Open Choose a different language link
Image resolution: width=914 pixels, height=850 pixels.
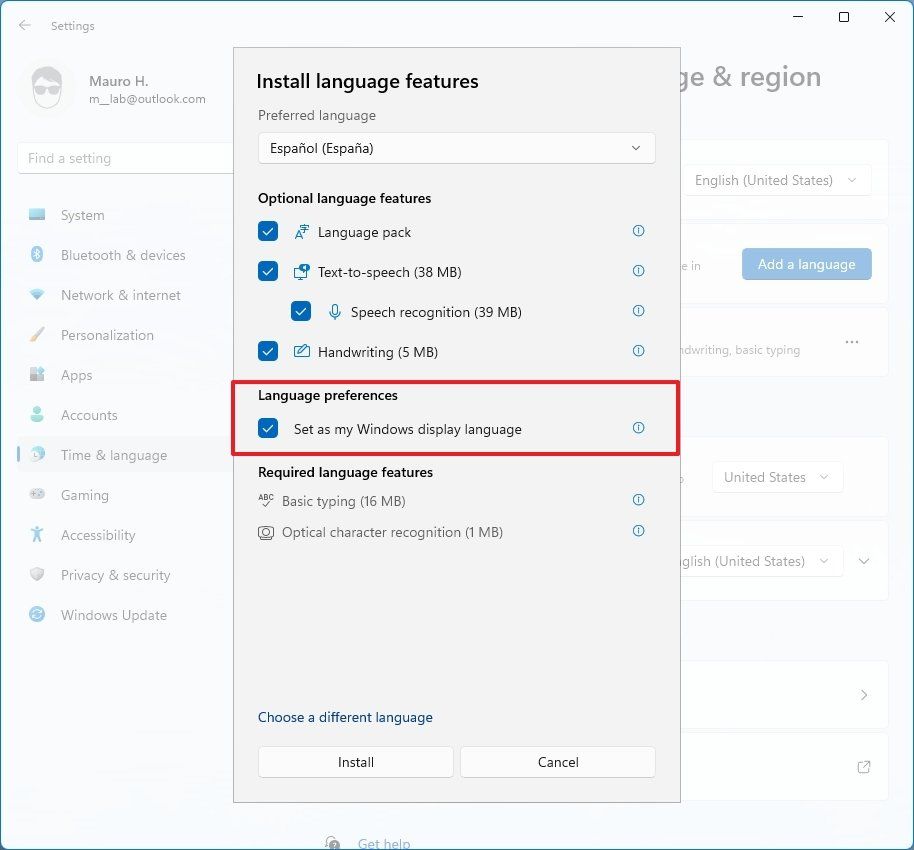coord(345,717)
